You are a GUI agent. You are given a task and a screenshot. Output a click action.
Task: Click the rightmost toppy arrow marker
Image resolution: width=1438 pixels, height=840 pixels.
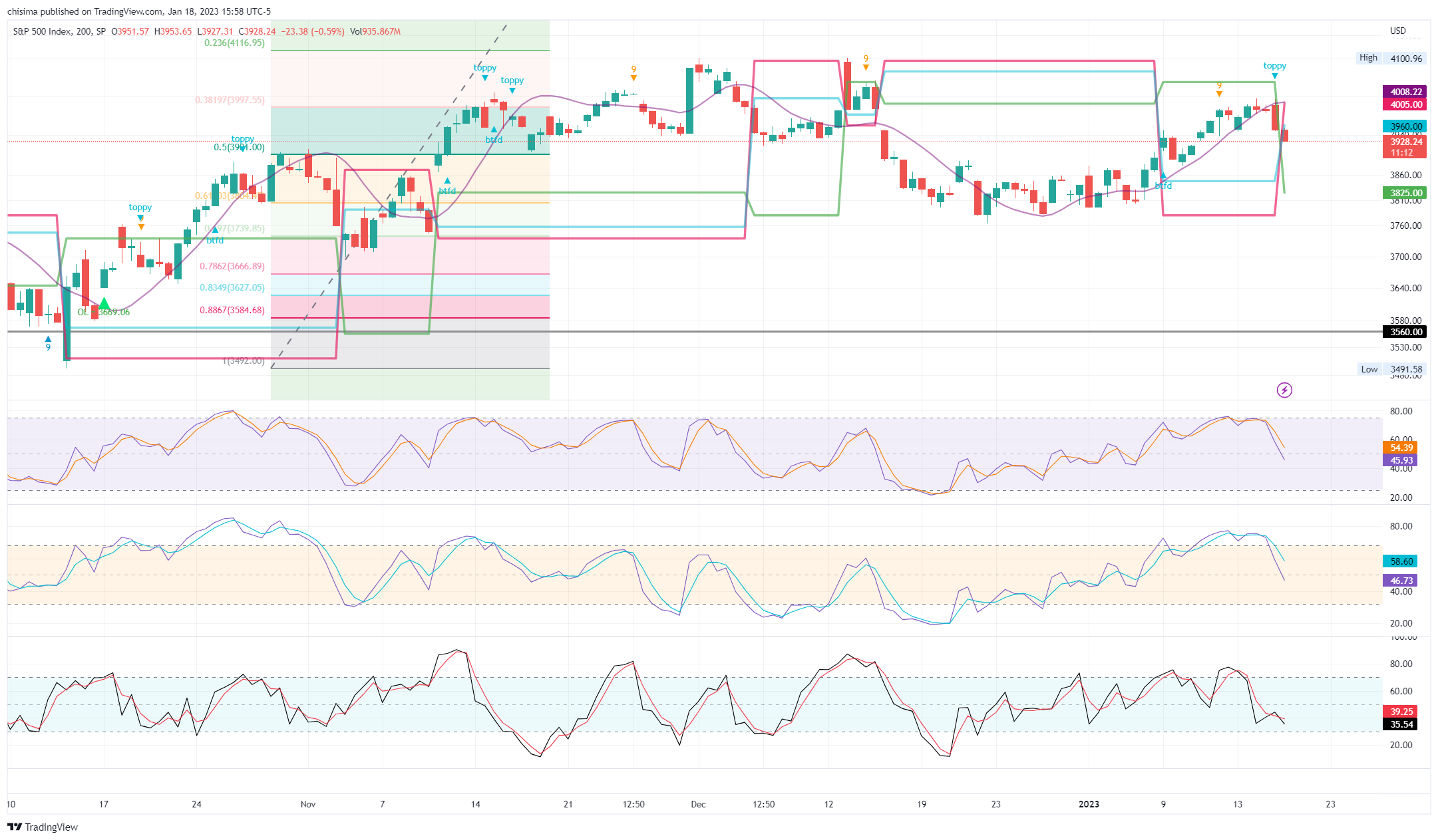tap(1274, 76)
